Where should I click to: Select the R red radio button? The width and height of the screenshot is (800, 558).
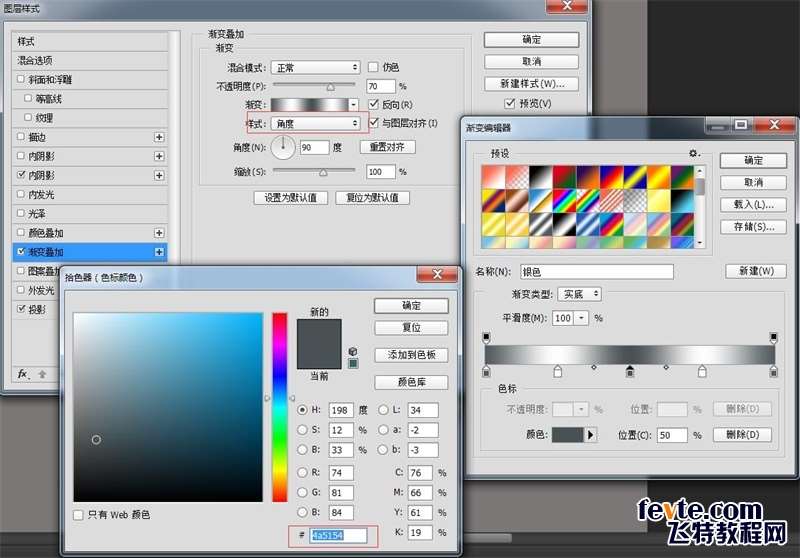point(303,472)
